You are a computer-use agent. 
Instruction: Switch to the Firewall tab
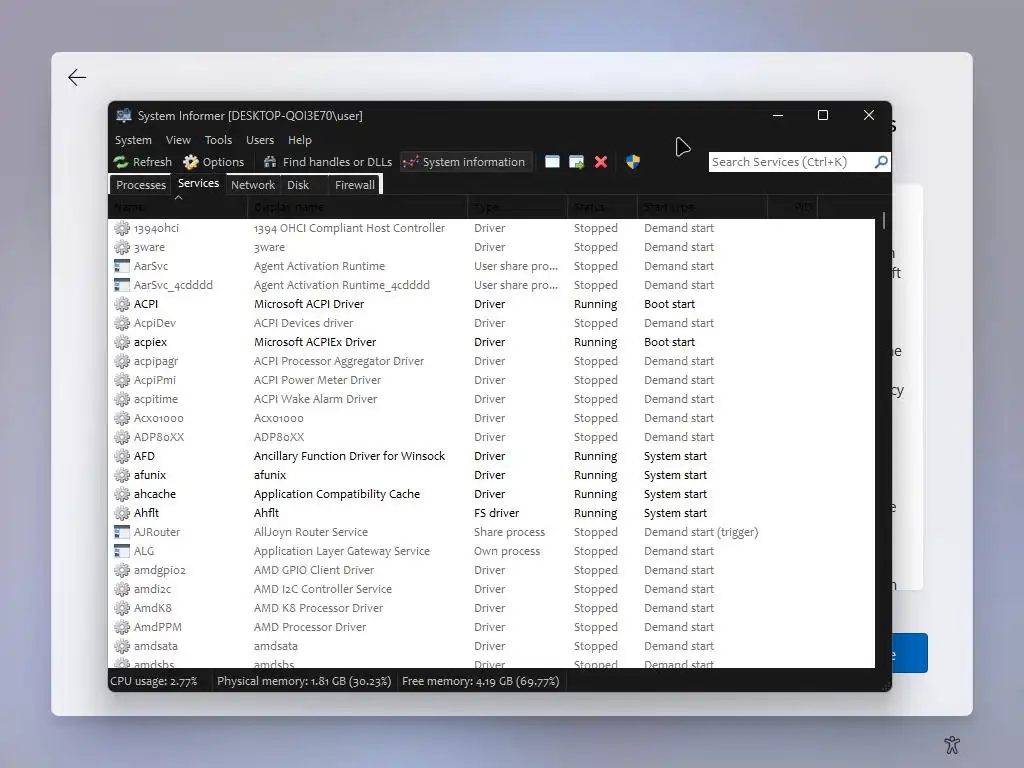(355, 185)
